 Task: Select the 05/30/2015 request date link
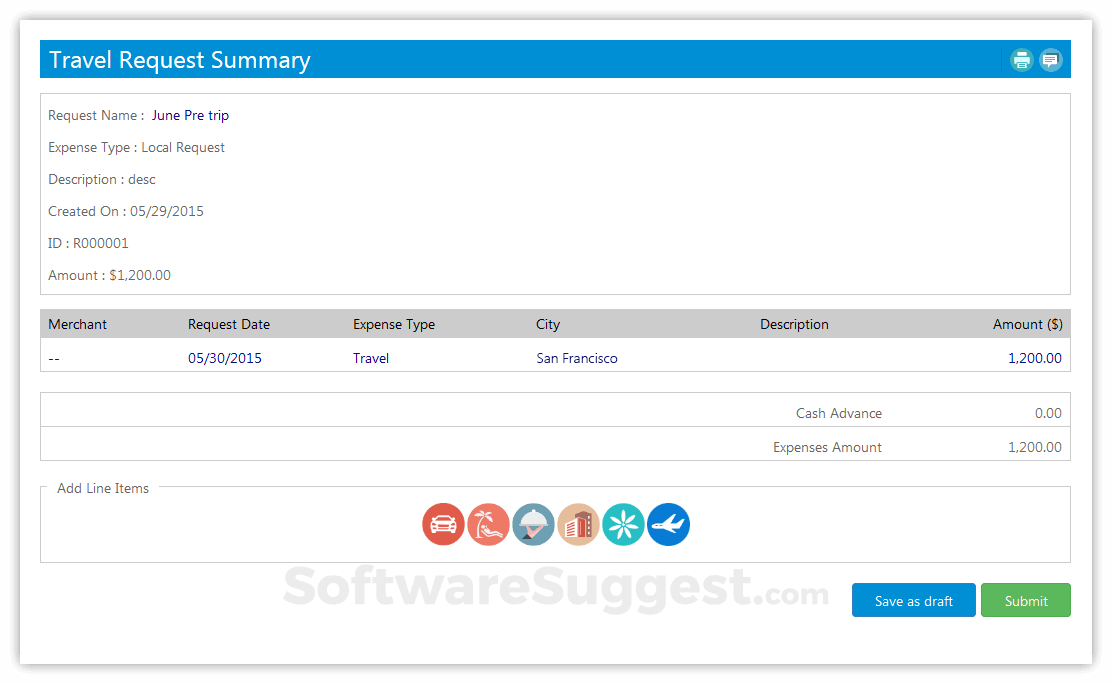point(225,358)
